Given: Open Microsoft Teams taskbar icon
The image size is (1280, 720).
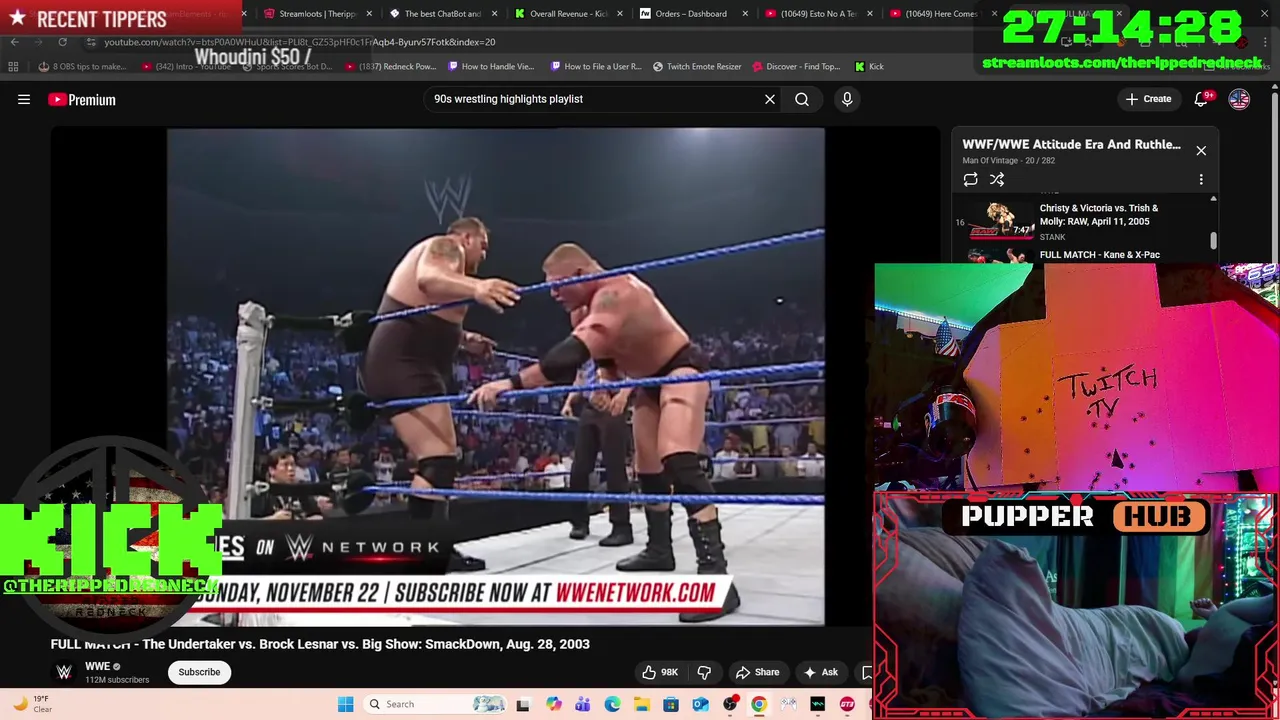Looking at the screenshot, I should point(582,704).
